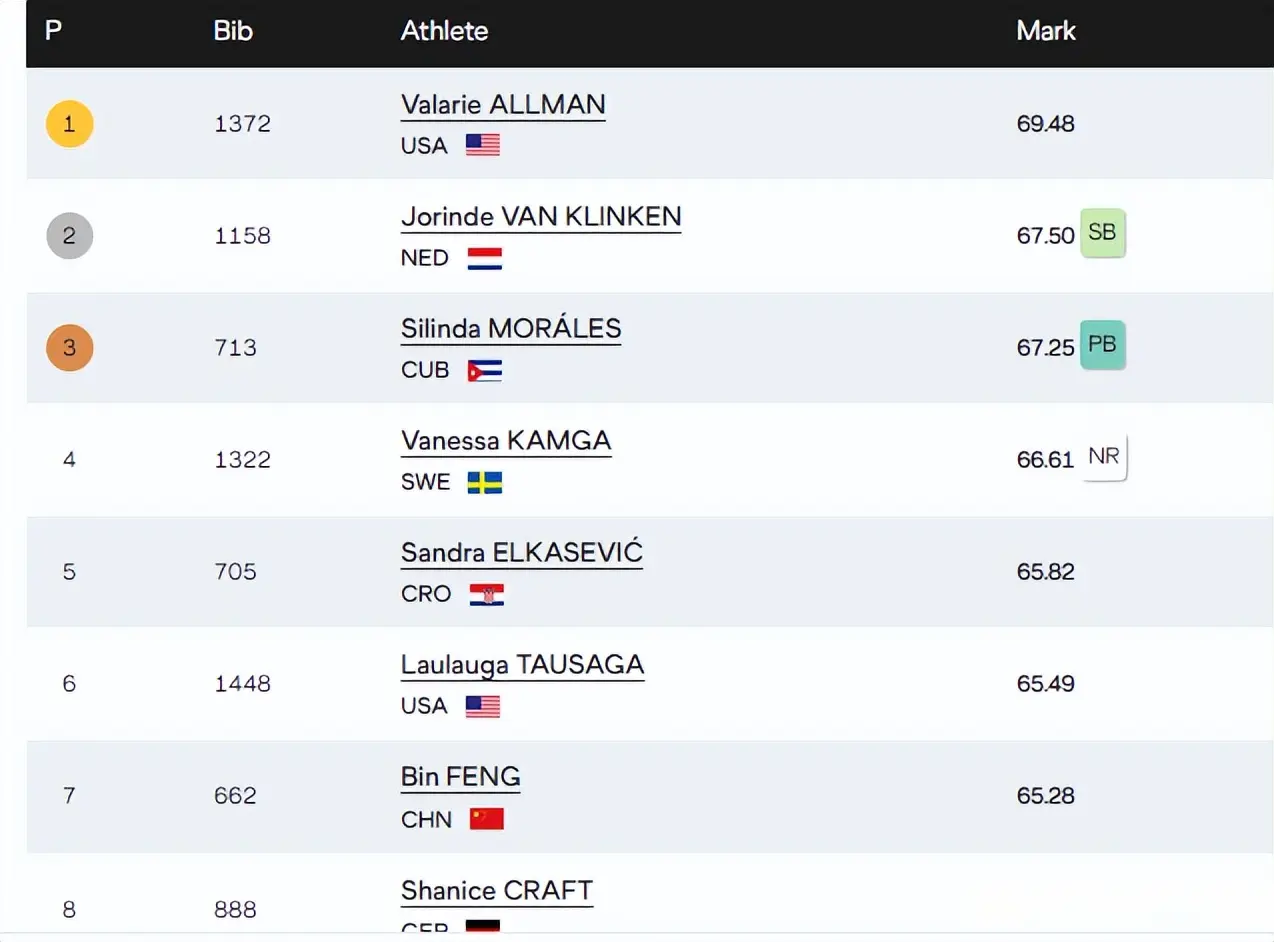Click the gold first-place medal badge
Viewport: 1274px width, 942px height.
(69, 124)
